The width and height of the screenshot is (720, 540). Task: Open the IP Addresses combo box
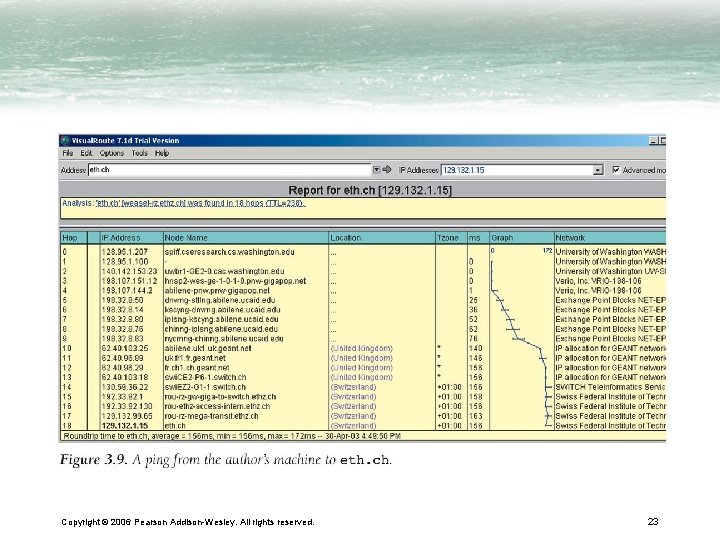[x=522, y=170]
